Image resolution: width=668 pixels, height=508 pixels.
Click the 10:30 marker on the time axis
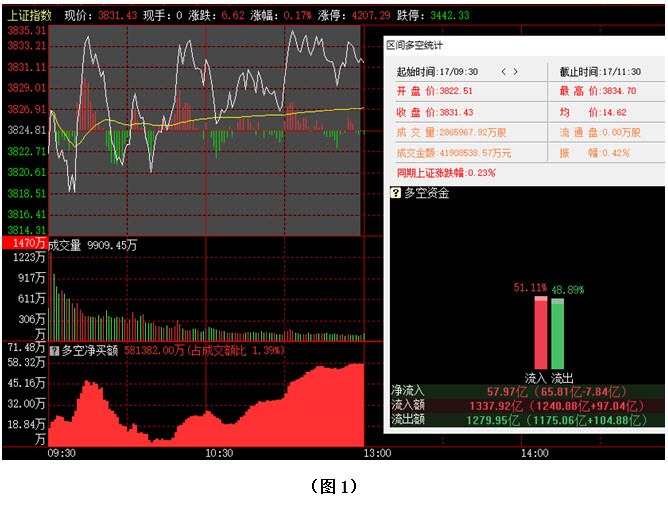[218, 453]
